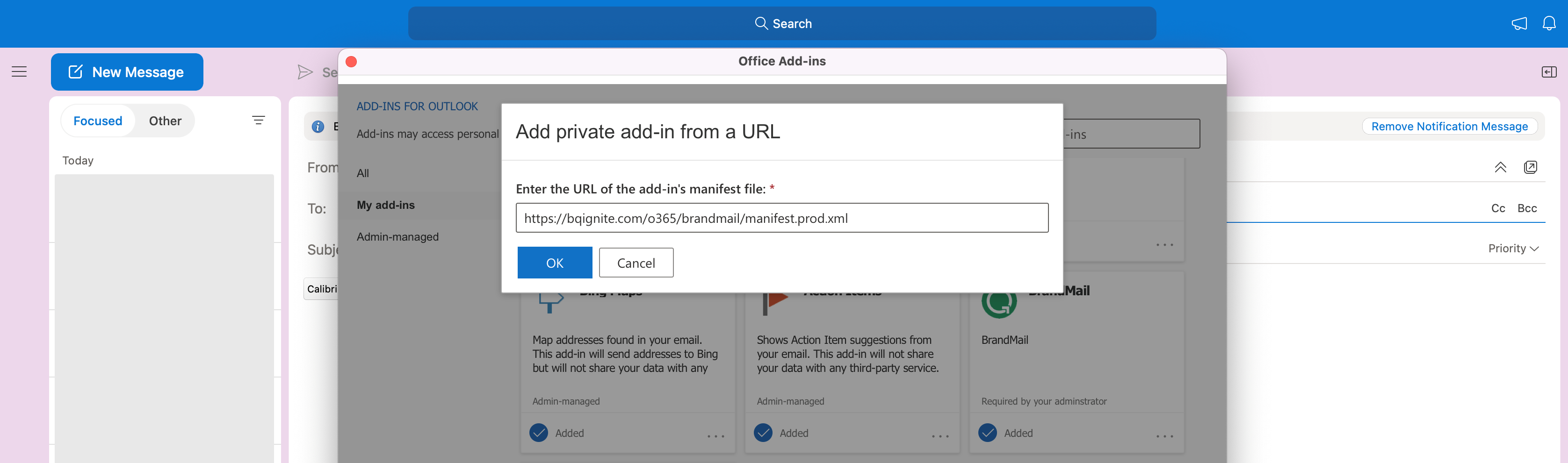1568x463 pixels.
Task: Open the inbox filter icon
Action: click(259, 121)
